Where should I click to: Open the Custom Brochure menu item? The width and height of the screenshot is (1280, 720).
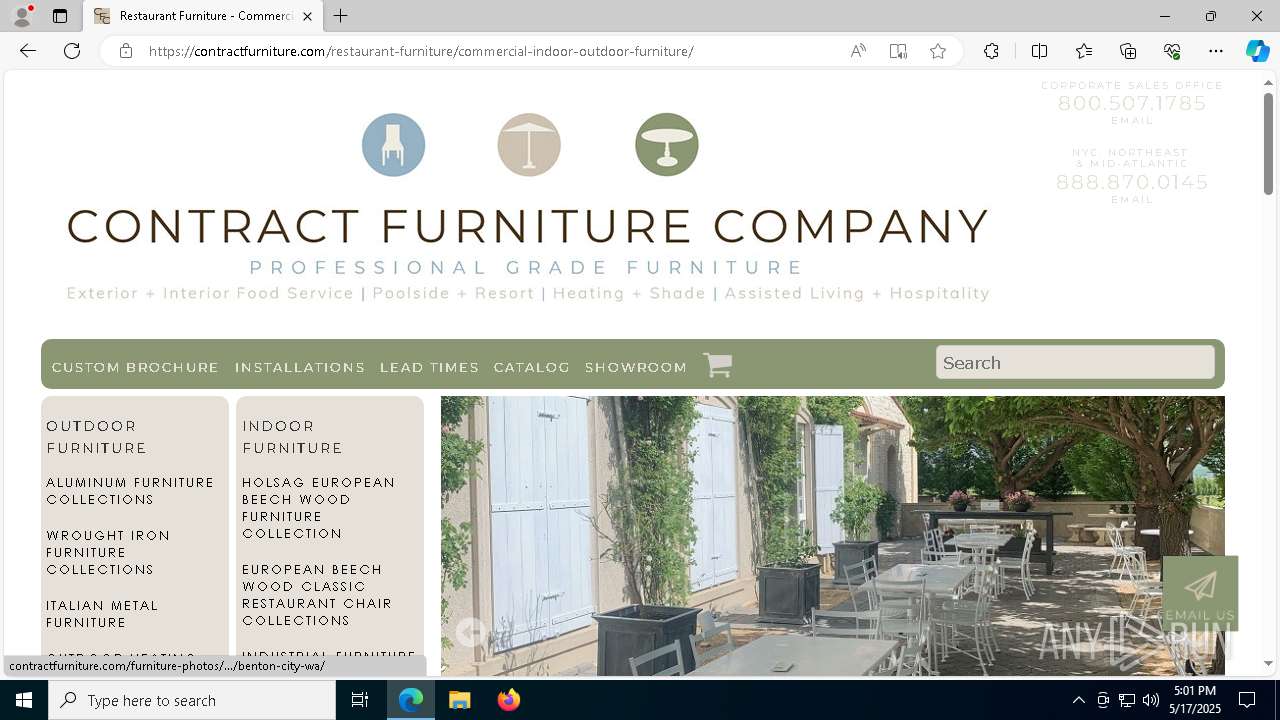pyautogui.click(x=135, y=367)
